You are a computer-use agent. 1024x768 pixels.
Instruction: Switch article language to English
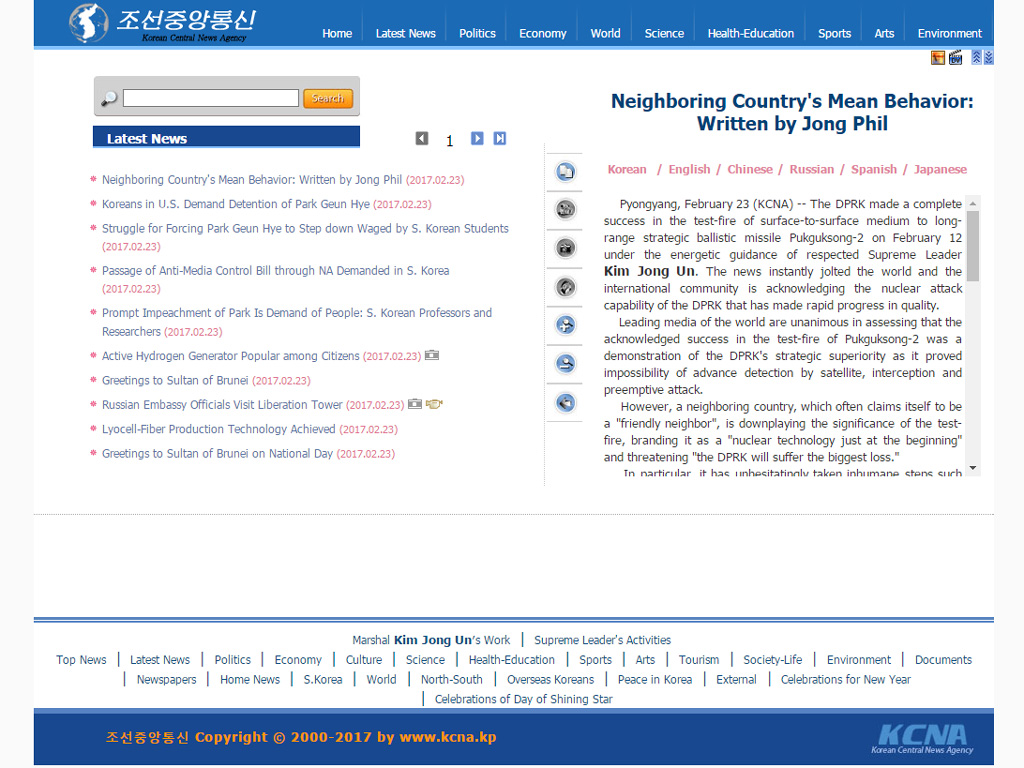point(690,169)
